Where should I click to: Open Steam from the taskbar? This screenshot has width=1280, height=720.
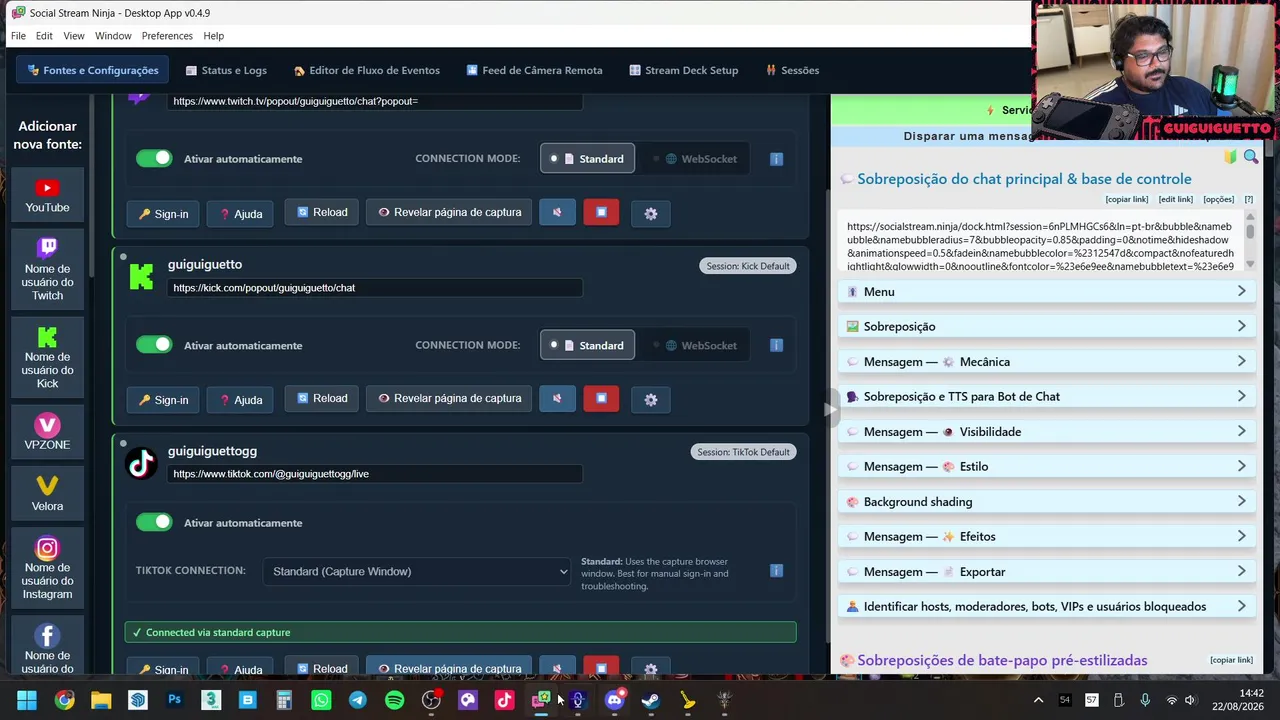(x=651, y=700)
